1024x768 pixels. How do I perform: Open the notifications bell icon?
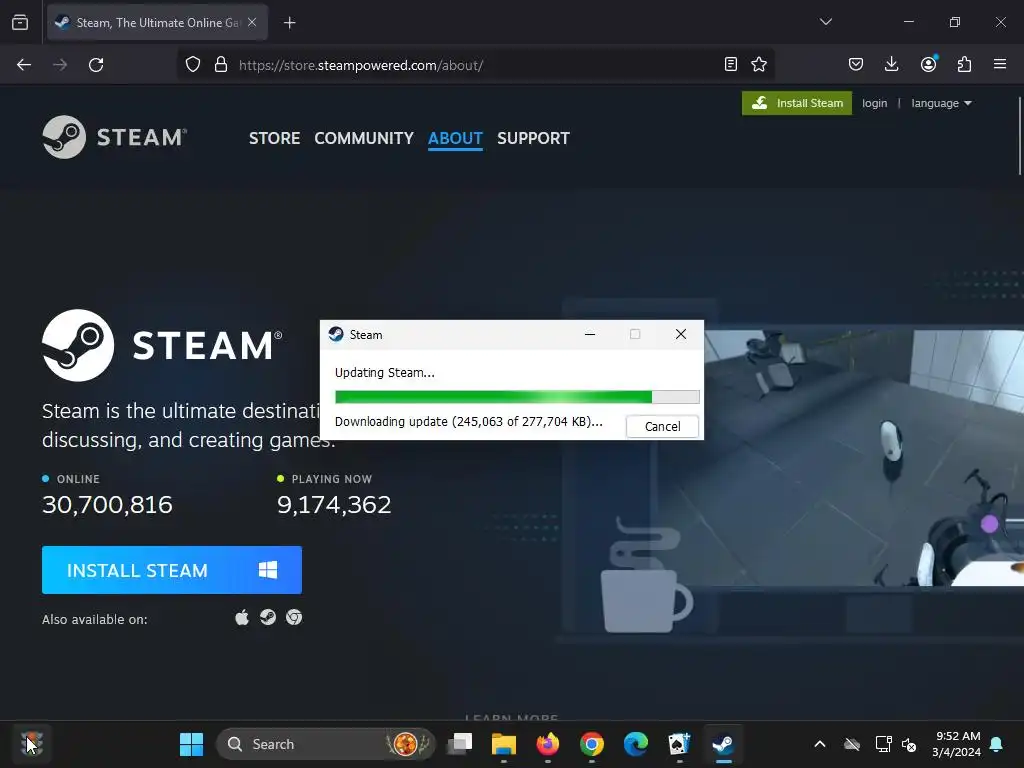click(997, 744)
